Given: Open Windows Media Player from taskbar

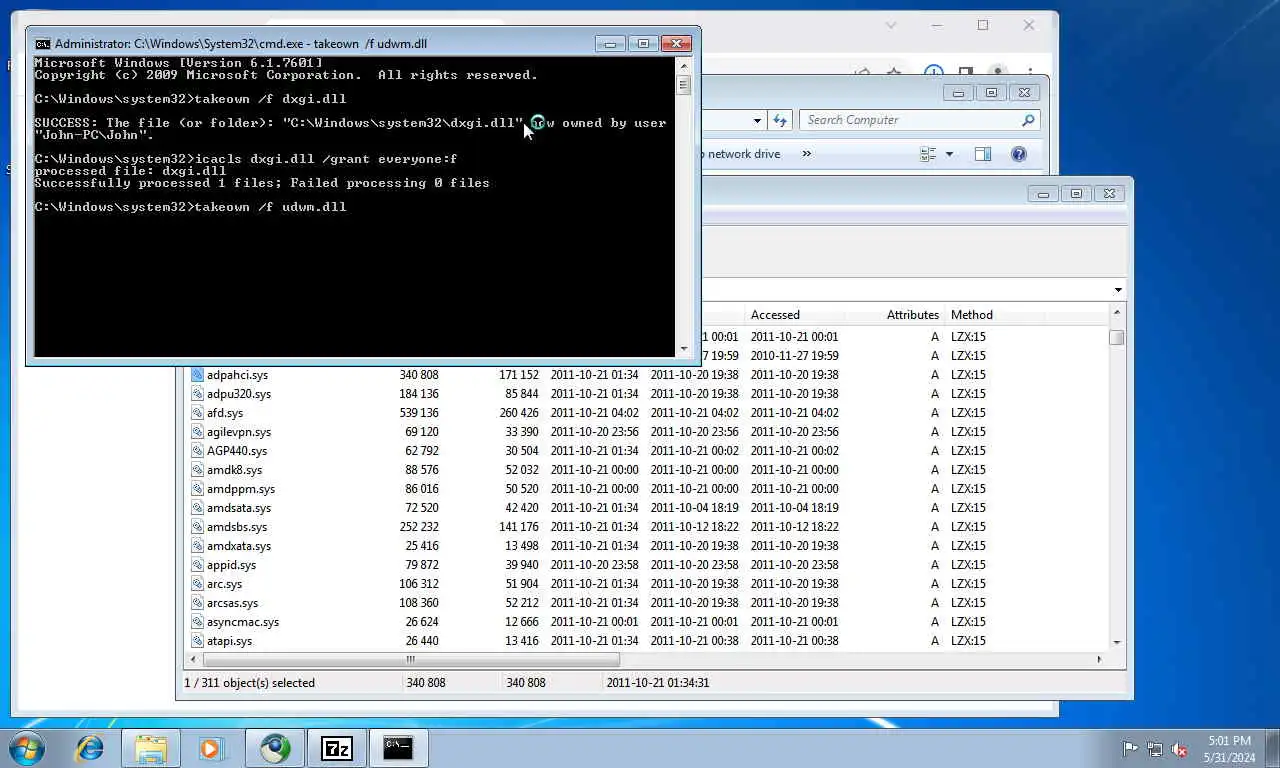Looking at the screenshot, I should pos(210,747).
